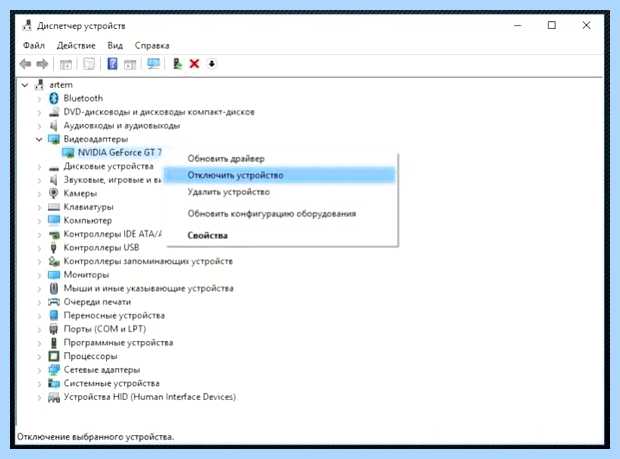Choose Обновить драйвер in context menu
Screen dimensions: 620x459
pyautogui.click(x=226, y=159)
